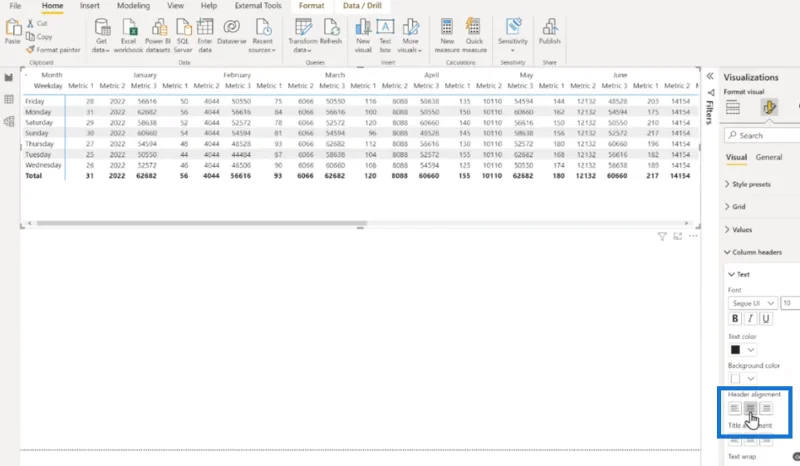Switch to Model view in left sidebar

[x=9, y=121]
